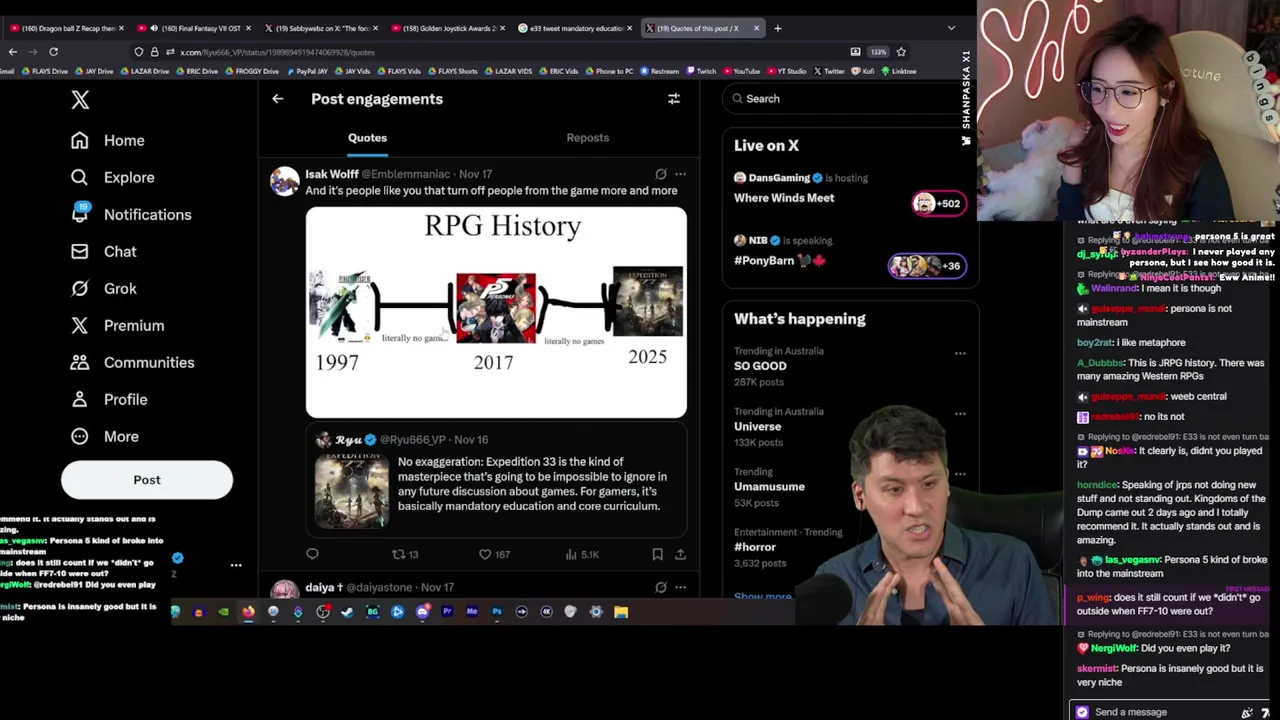Reply to Isak Wolff's post
Viewport: 1280px width, 720px height.
312,554
